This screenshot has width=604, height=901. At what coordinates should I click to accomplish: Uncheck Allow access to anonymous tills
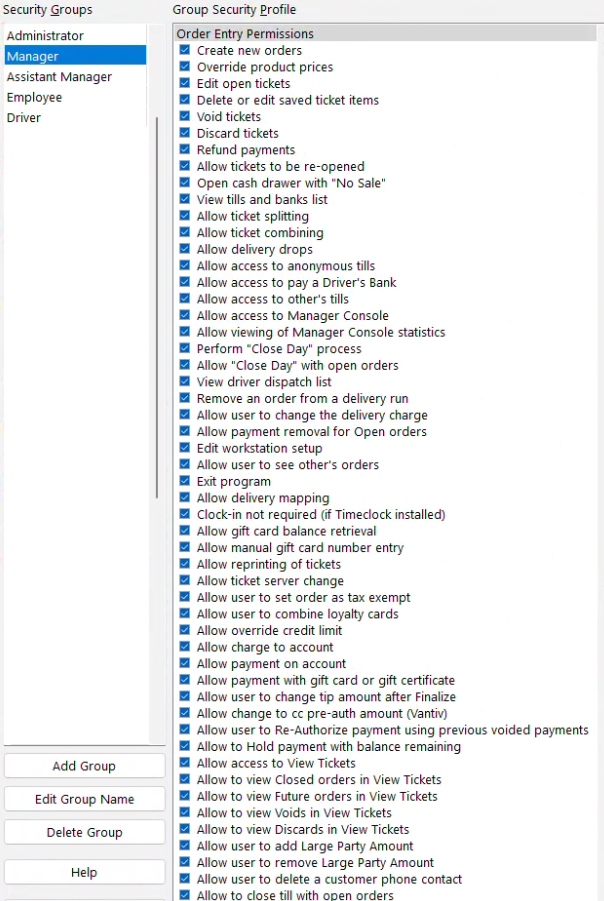184,265
